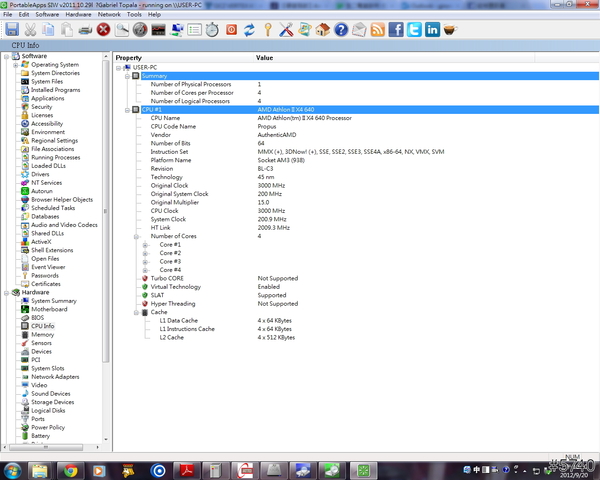The image size is (600, 480).
Task: Launch Google Chrome from the taskbar
Action: 72,469
